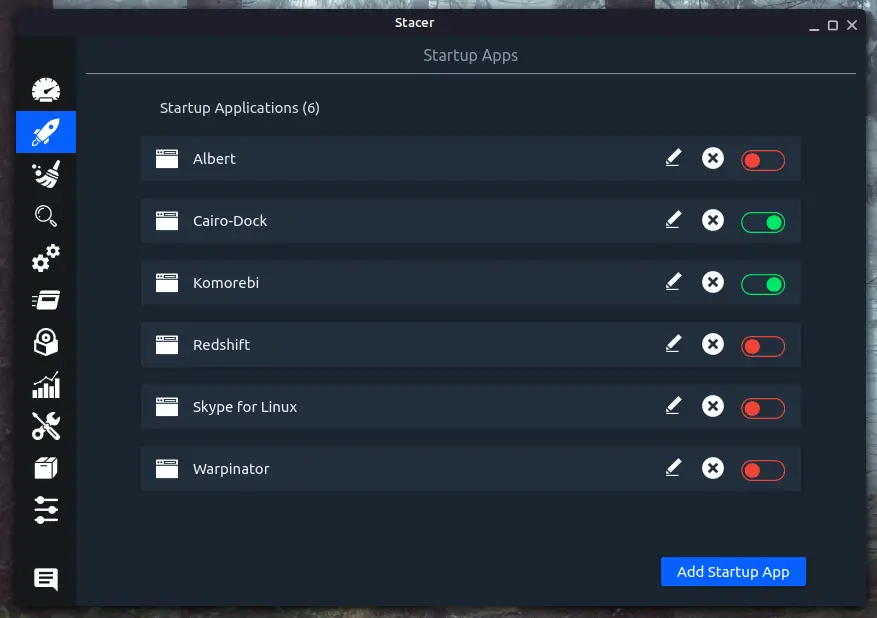Screen dimensions: 877x618
Task: Edit the Komorebi startup entry
Action: pos(673,282)
